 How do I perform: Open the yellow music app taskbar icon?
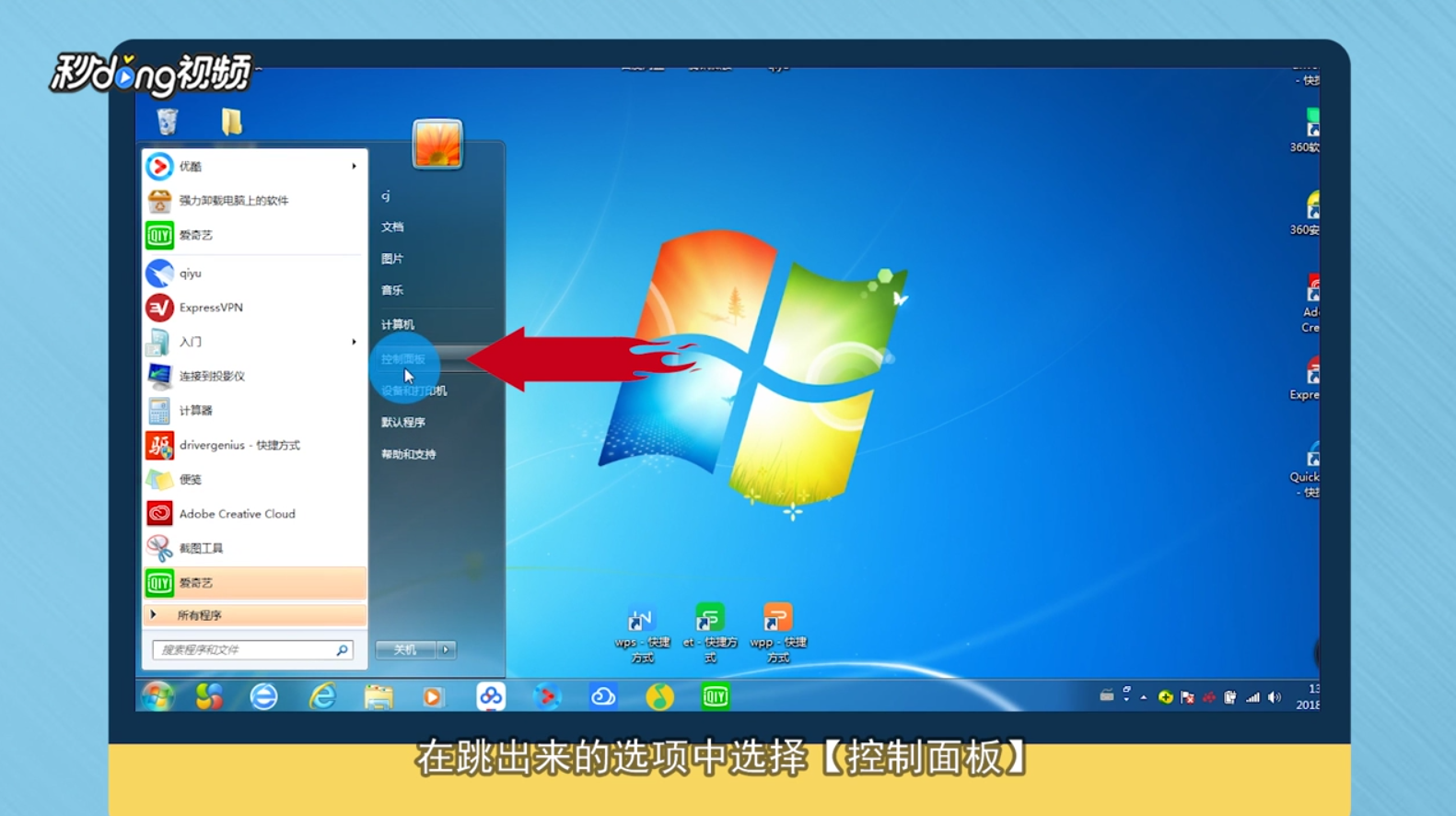pyautogui.click(x=659, y=697)
